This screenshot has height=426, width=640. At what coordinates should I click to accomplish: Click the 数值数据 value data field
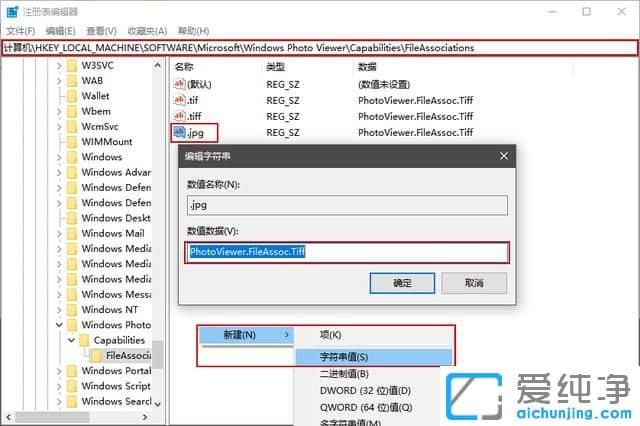[x=347, y=252]
